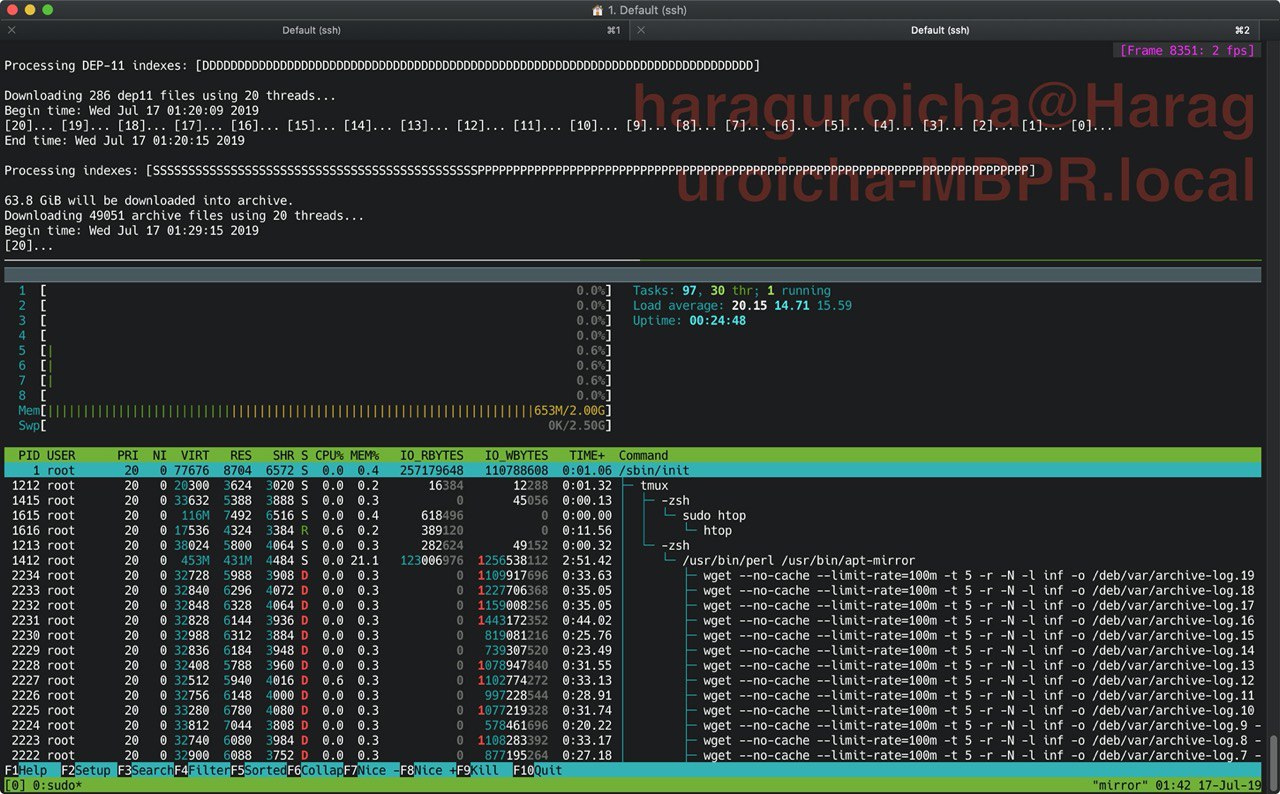The image size is (1280, 794).
Task: Select the sudo htop process row
Action: pyautogui.click(x=632, y=515)
